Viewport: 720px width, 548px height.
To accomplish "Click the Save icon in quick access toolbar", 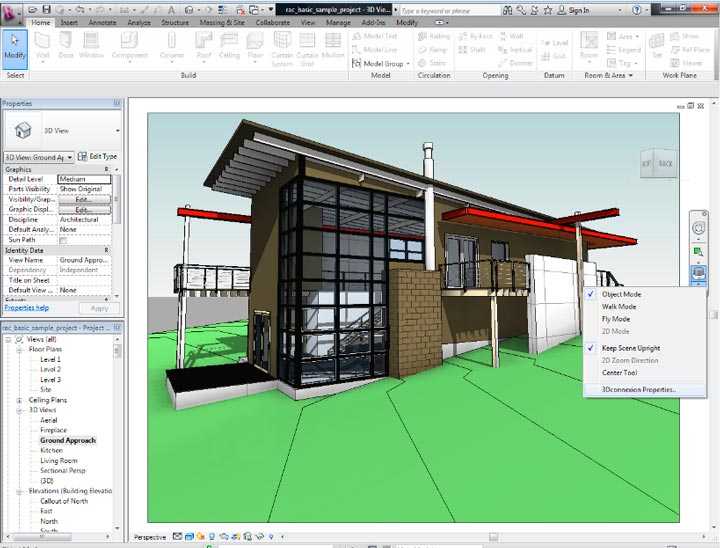I will 46,10.
